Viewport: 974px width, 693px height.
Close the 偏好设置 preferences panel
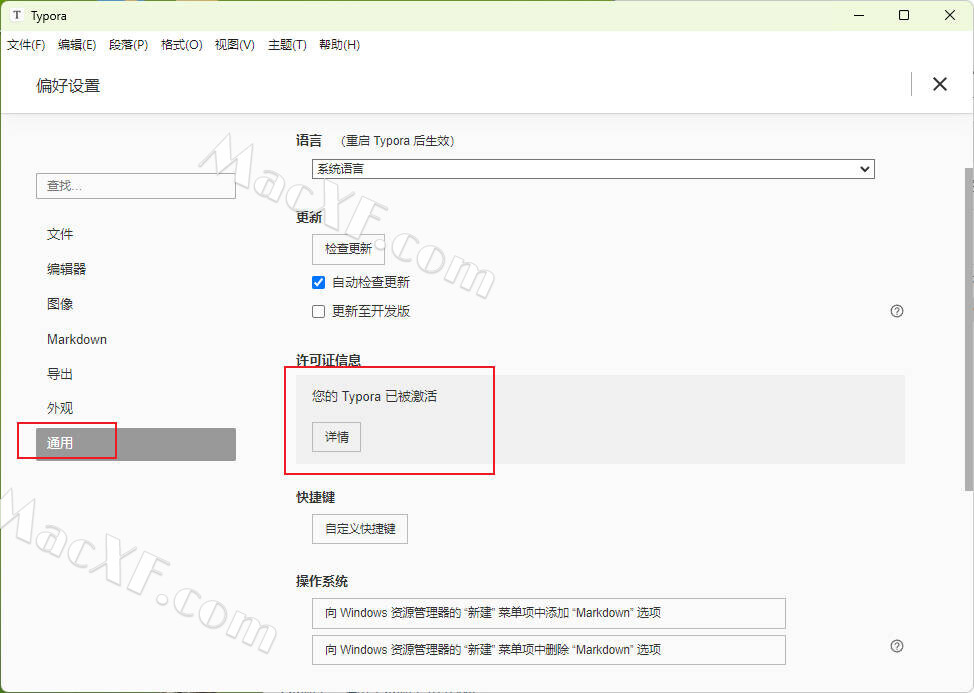(940, 84)
